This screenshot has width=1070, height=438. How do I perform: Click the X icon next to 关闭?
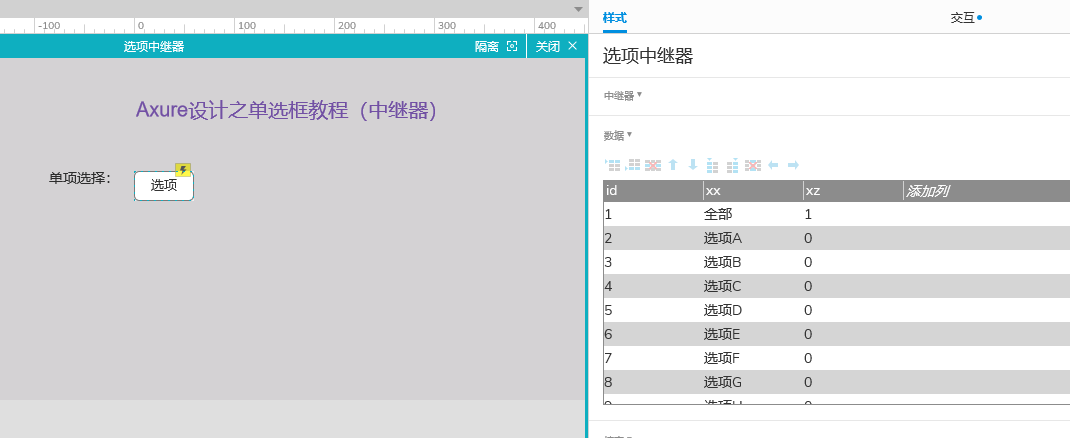pyautogui.click(x=573, y=46)
